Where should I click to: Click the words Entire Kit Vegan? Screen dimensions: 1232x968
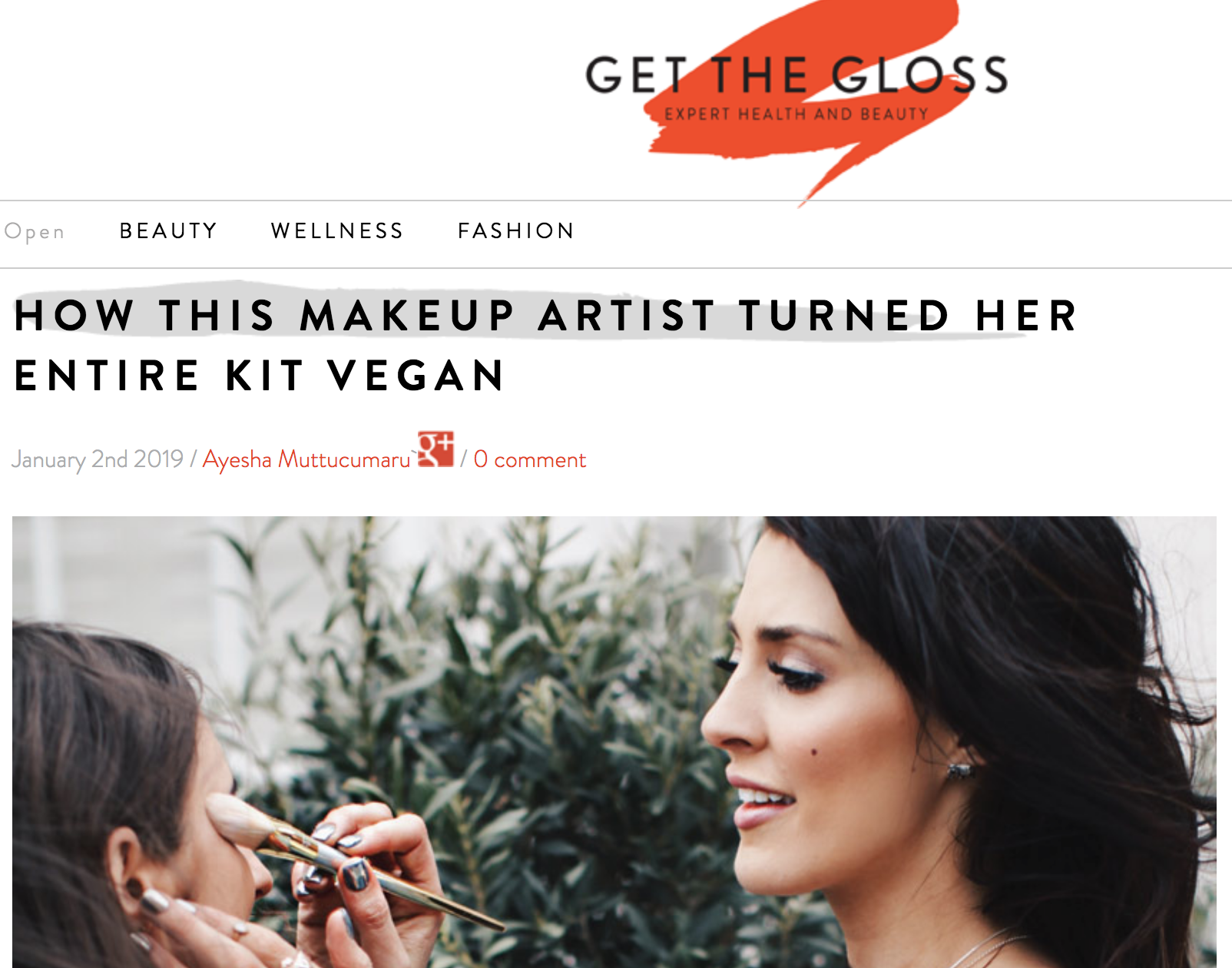(x=260, y=376)
